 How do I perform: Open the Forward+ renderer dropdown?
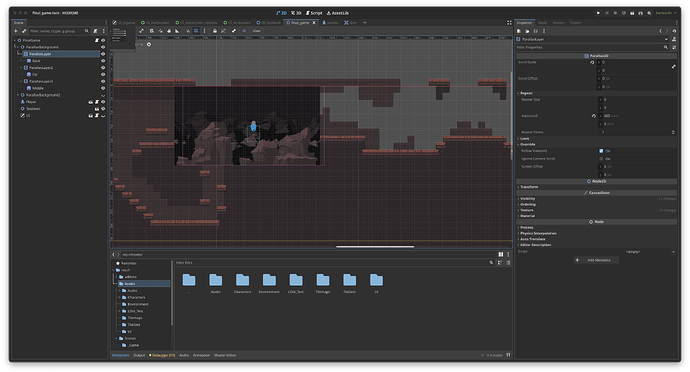point(666,13)
